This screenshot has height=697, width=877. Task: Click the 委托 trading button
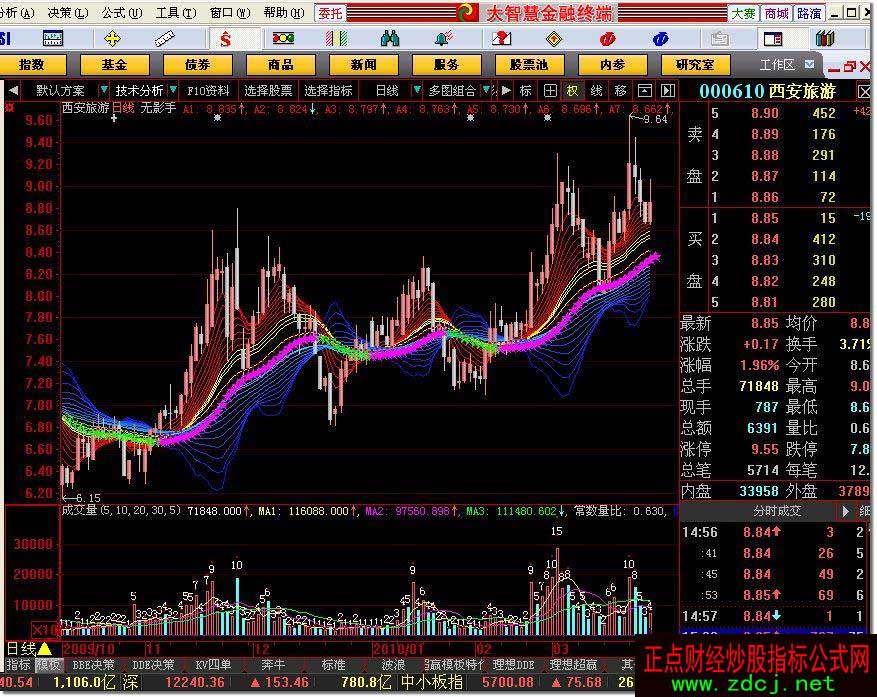coord(330,13)
